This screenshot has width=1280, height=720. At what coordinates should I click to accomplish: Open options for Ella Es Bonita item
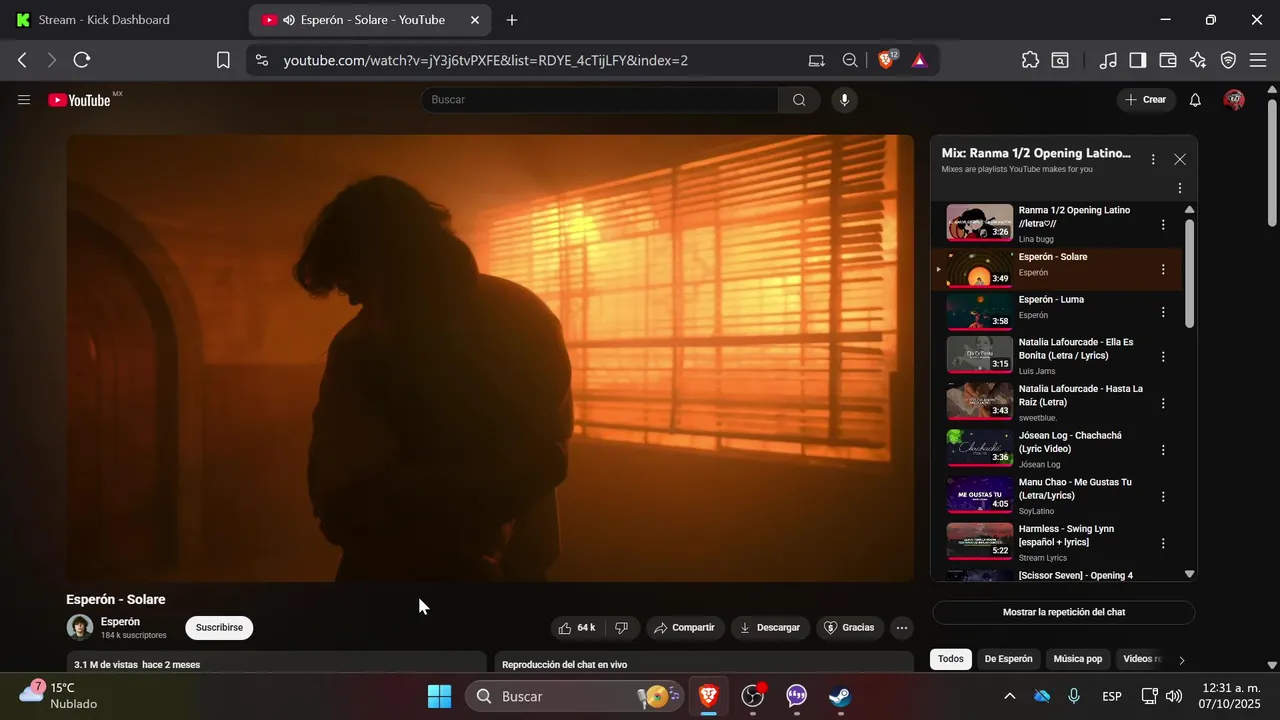(1163, 357)
